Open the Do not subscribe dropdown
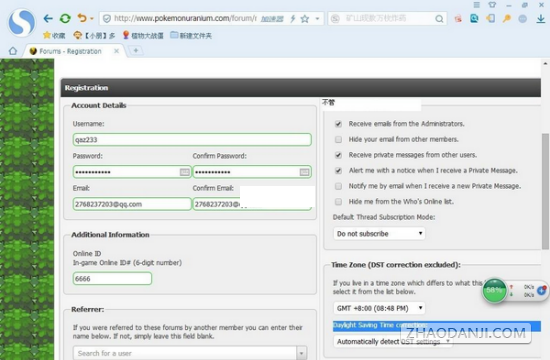This screenshot has width=550, height=360. pyautogui.click(x=379, y=234)
